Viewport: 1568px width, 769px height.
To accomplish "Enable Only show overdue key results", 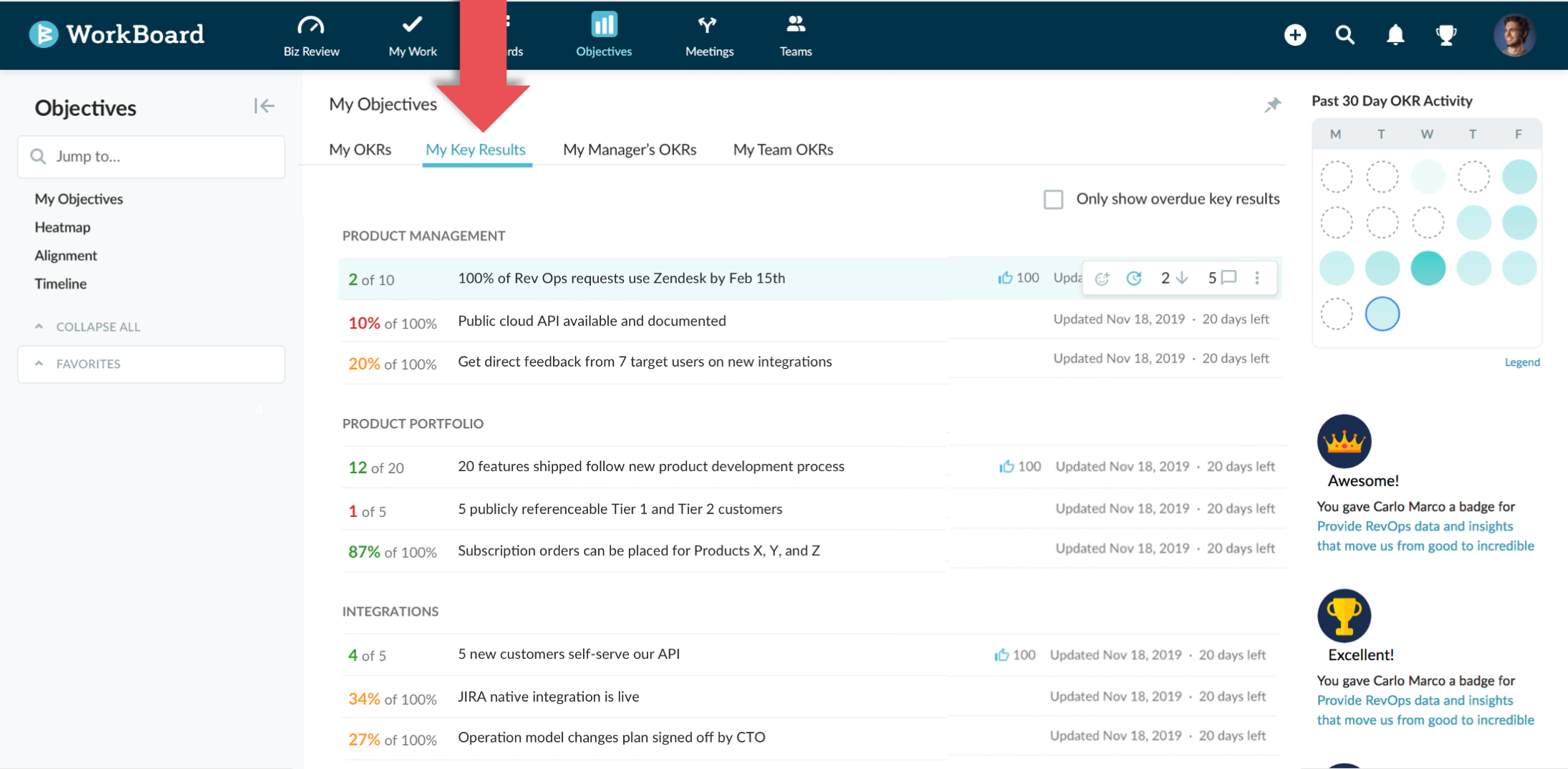I will pyautogui.click(x=1053, y=199).
